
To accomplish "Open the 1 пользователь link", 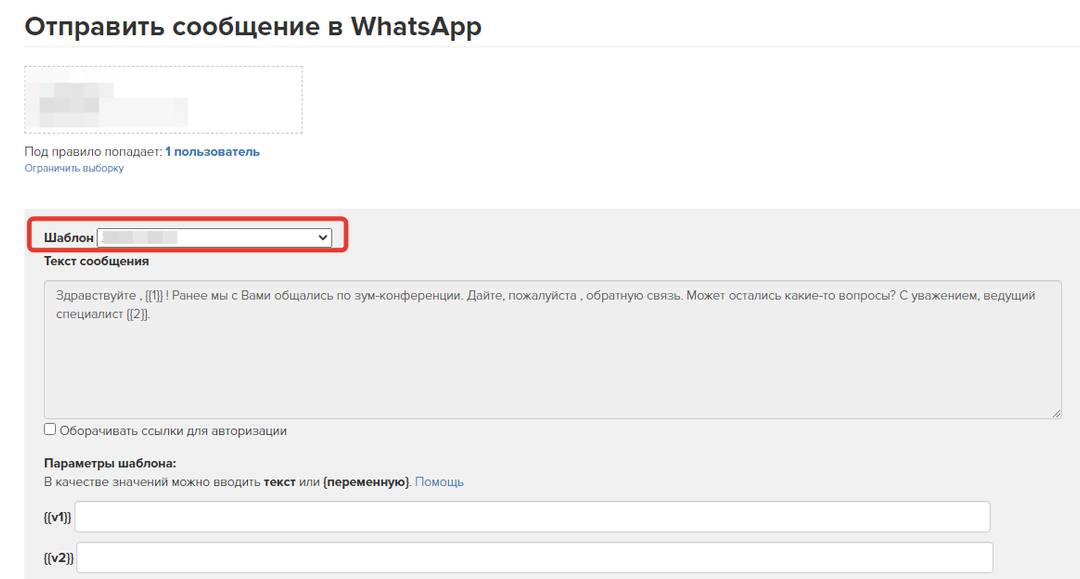I will pyautogui.click(x=212, y=152).
